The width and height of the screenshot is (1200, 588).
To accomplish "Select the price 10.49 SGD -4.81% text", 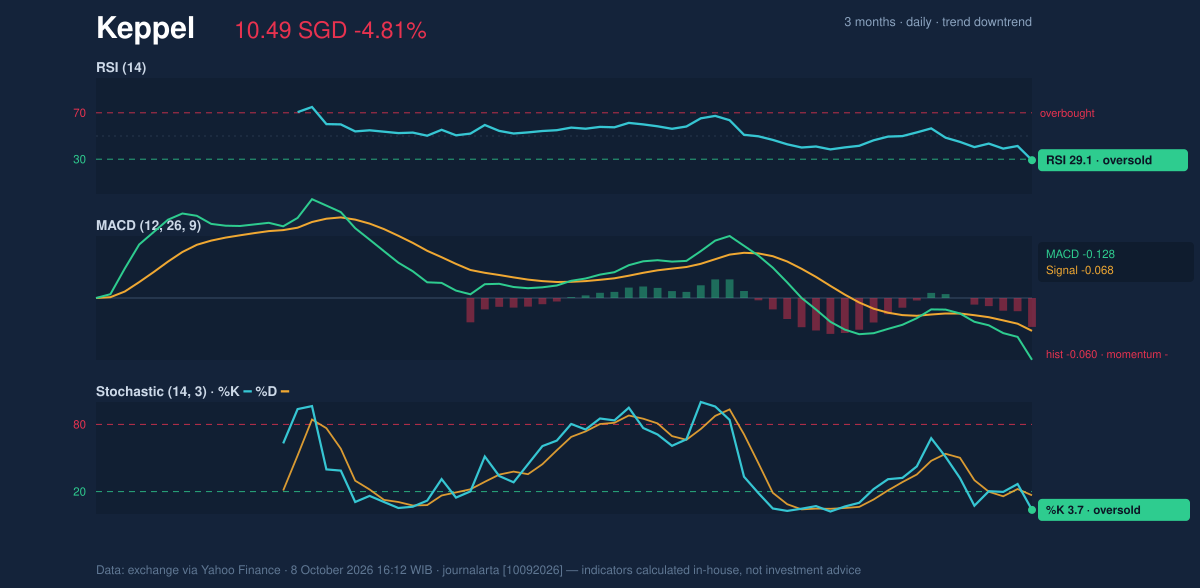I will (330, 31).
